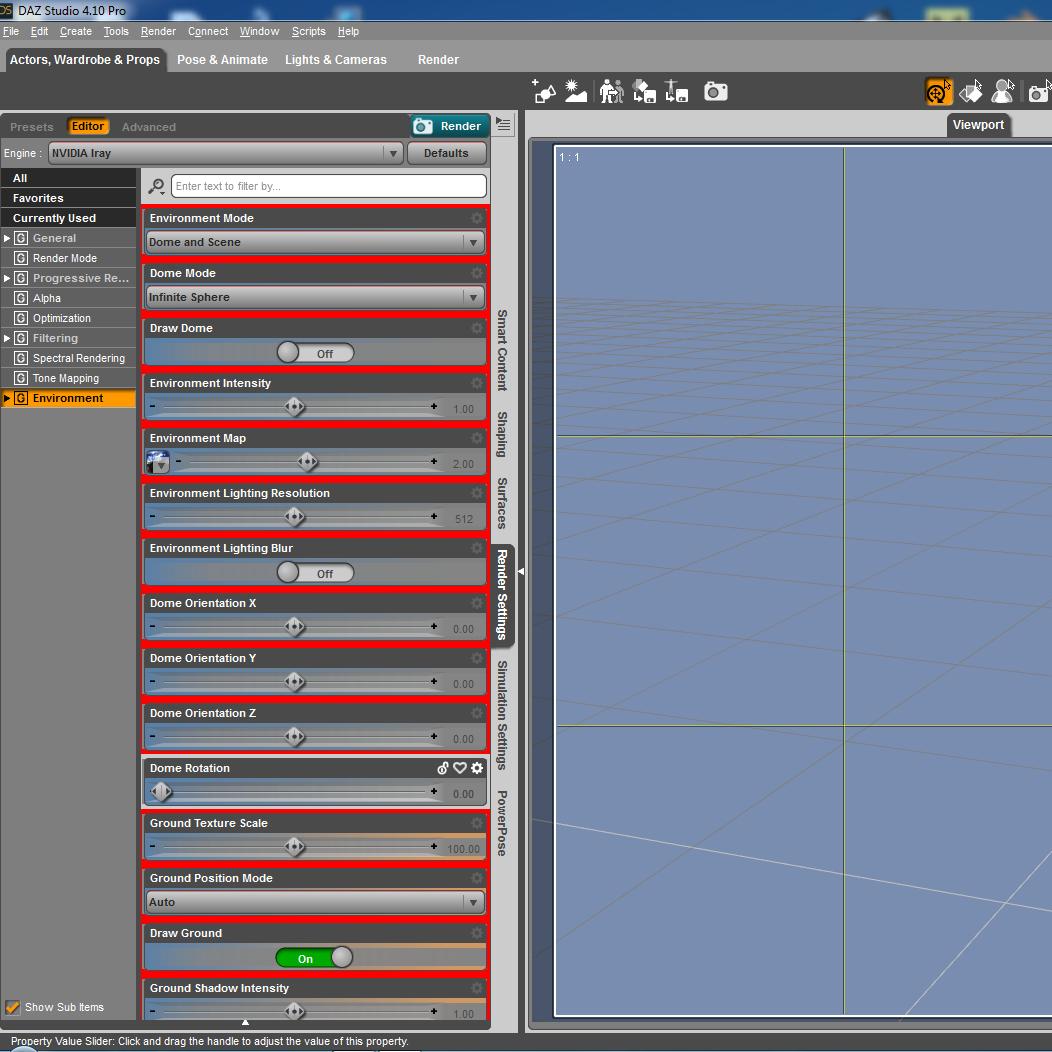Click the Dome Rotation slider handle
The image size is (1052, 1052).
(160, 792)
